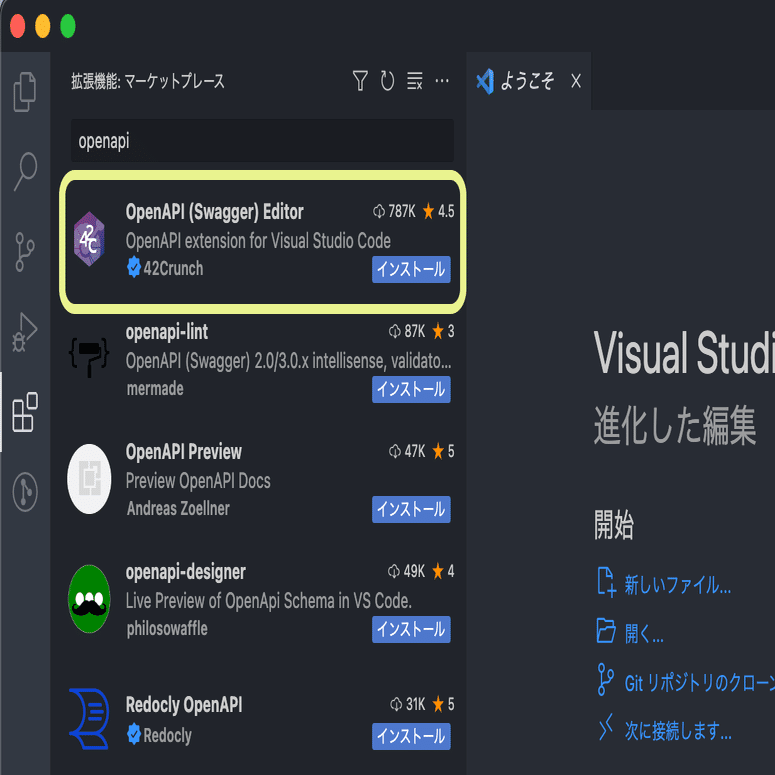Click the 開く... link

pos(644,633)
